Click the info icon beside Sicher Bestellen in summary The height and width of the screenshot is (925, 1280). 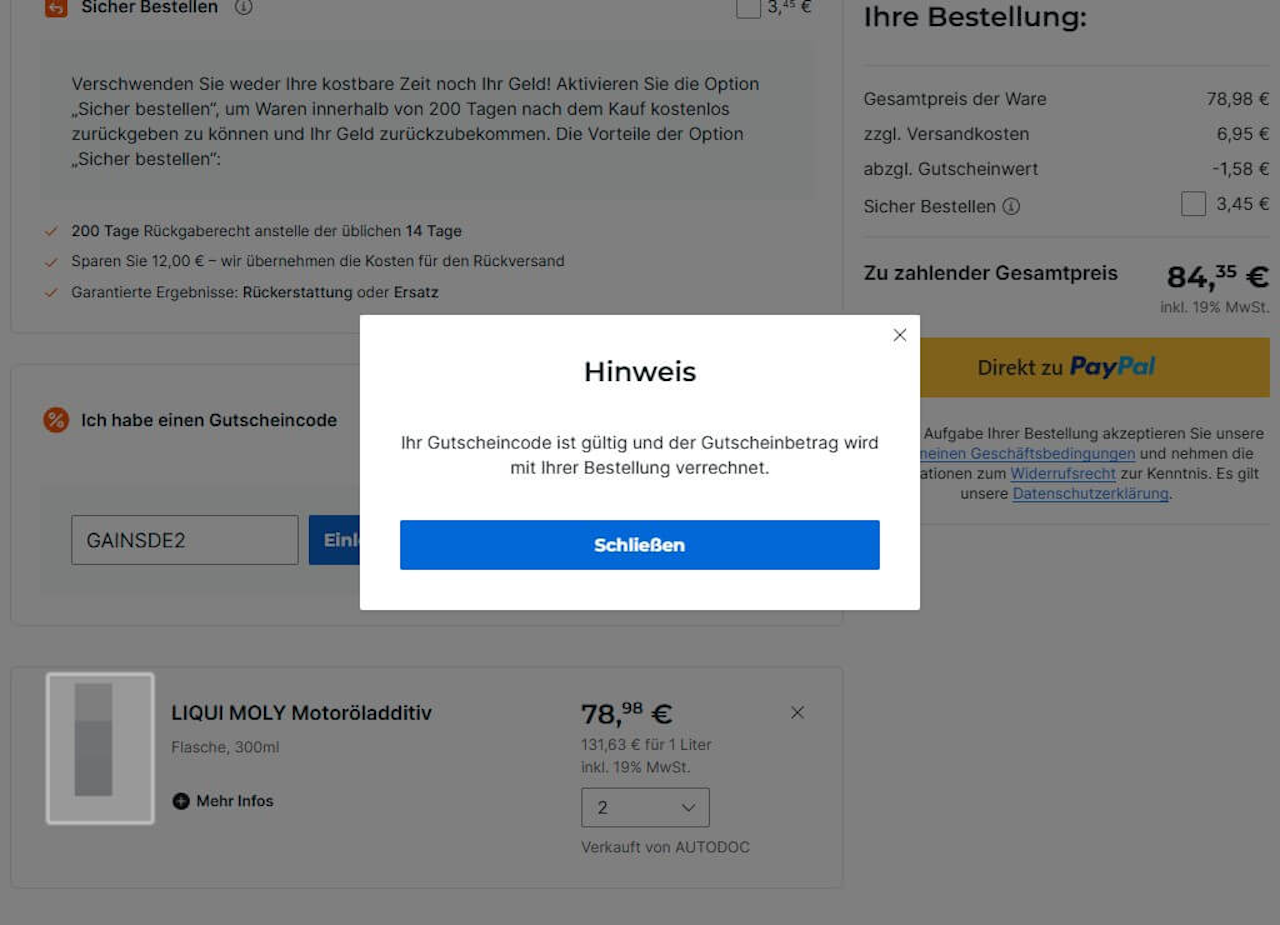pyautogui.click(x=1011, y=206)
